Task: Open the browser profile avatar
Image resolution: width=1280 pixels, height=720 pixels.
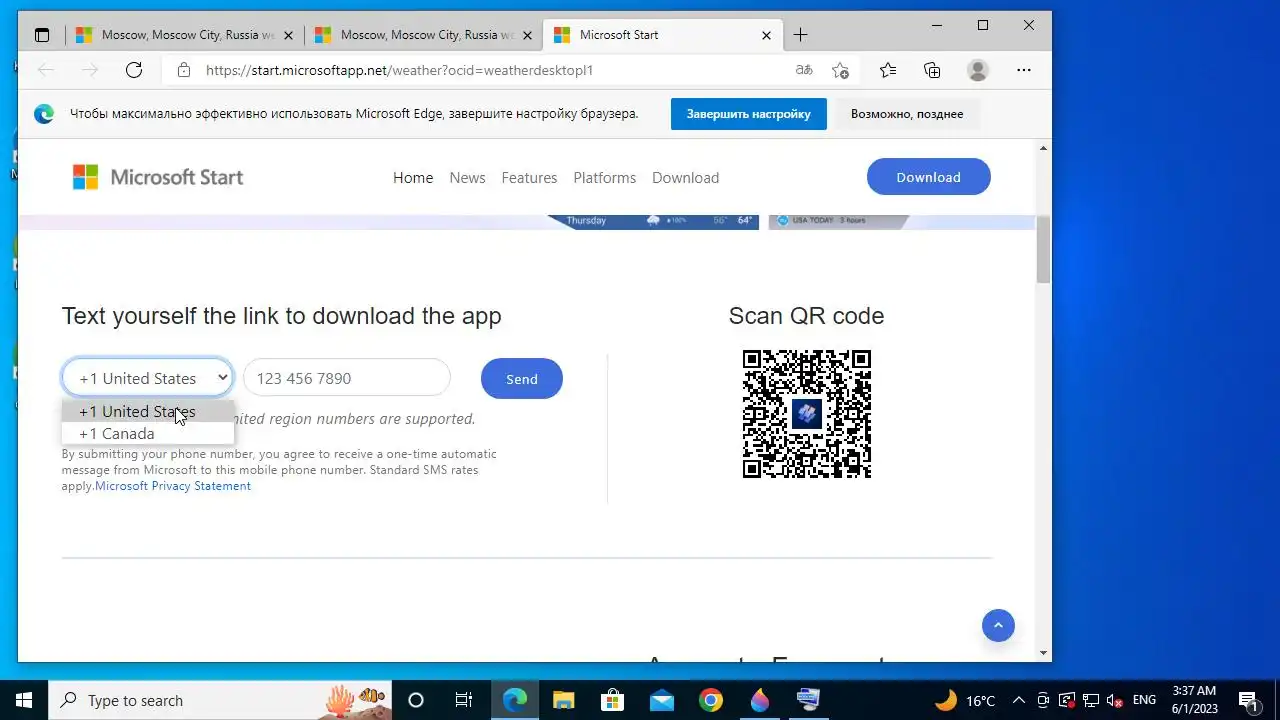Action: coord(978,70)
